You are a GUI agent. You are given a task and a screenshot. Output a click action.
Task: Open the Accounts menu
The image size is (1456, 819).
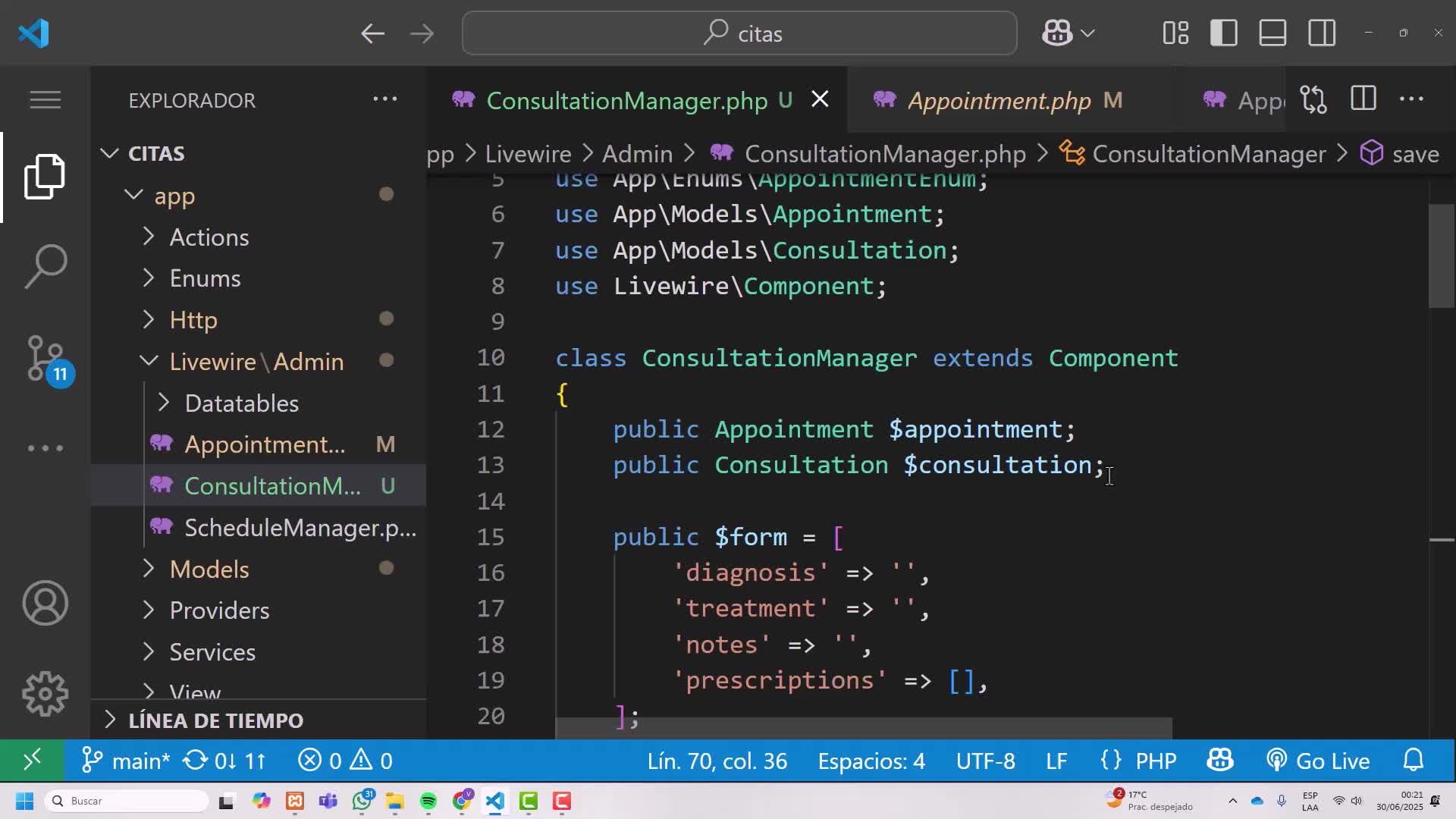coord(45,603)
